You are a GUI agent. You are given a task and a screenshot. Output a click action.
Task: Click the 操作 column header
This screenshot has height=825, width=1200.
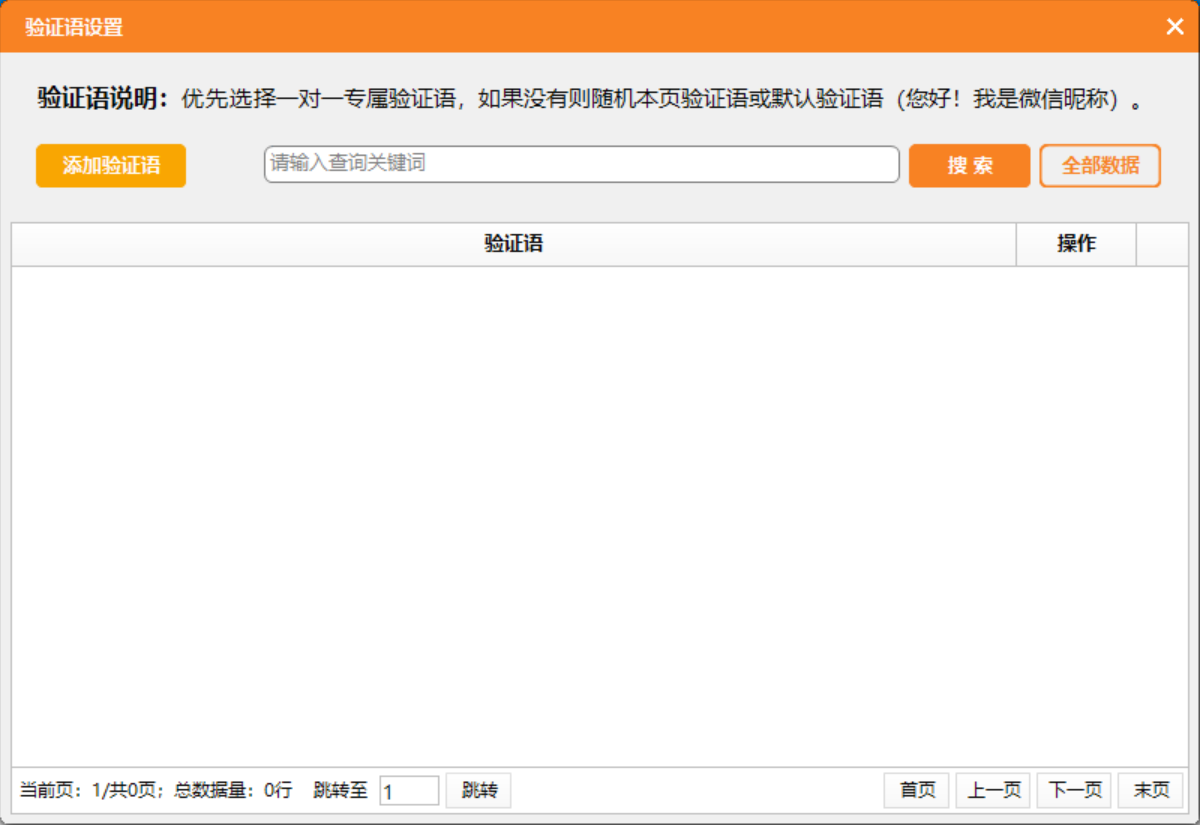[1076, 244]
